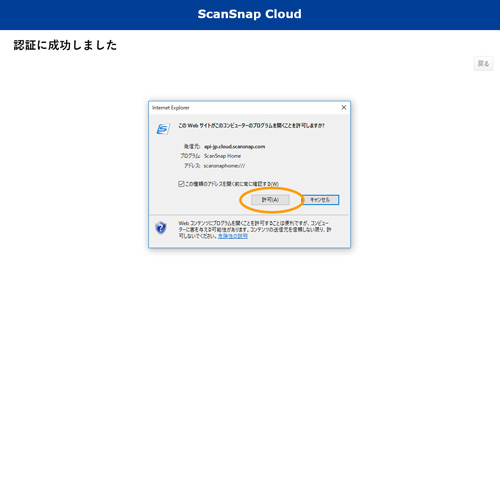
Task: Click the api-jp.cloud.scansnap.com sender text
Action: [x=234, y=146]
